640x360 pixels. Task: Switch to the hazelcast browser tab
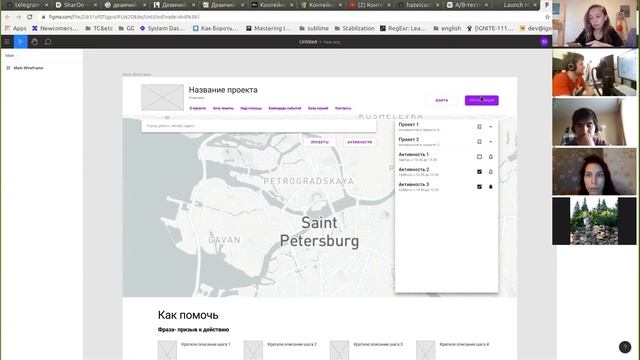tap(417, 5)
